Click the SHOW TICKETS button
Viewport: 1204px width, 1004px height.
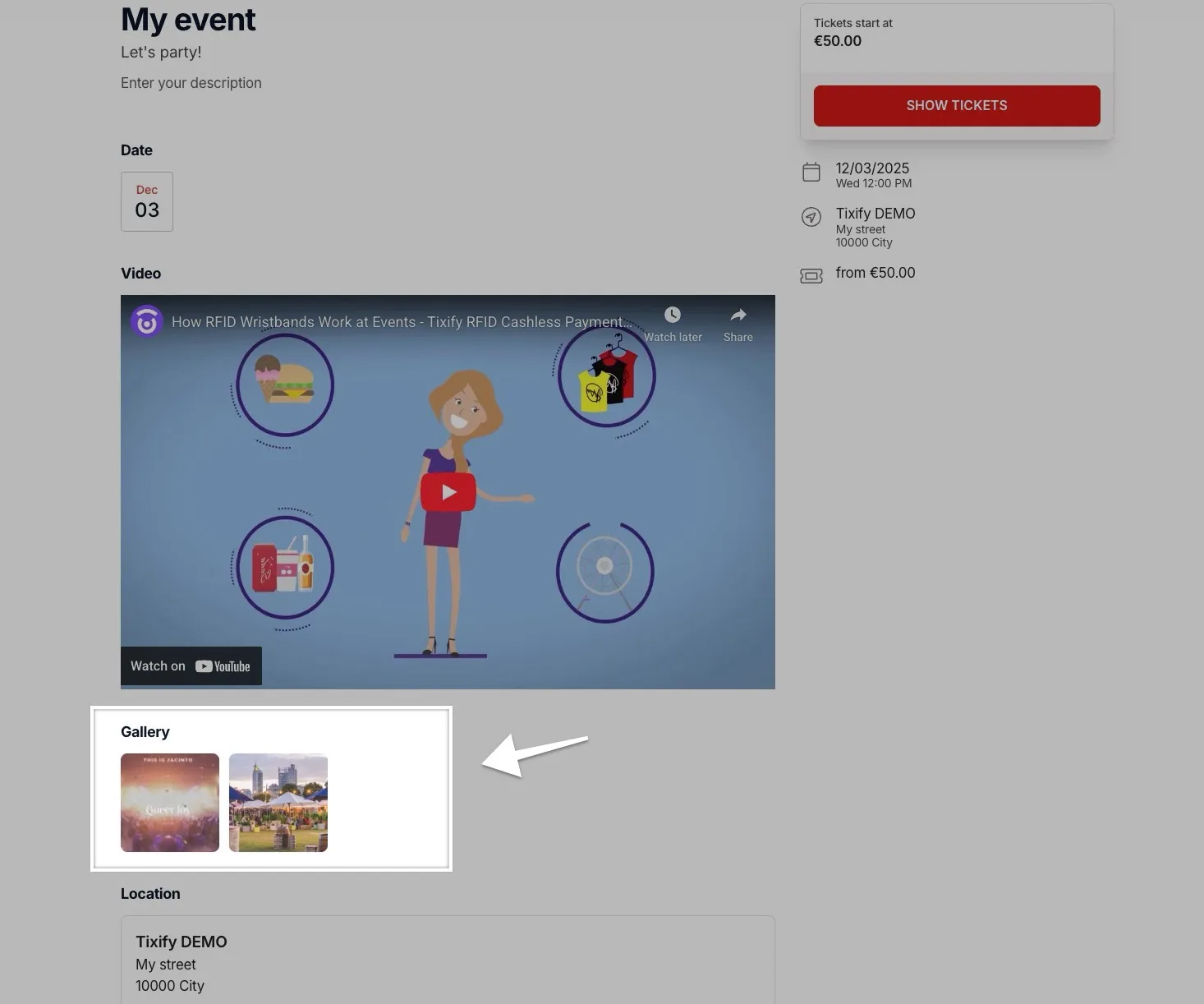[x=957, y=106]
